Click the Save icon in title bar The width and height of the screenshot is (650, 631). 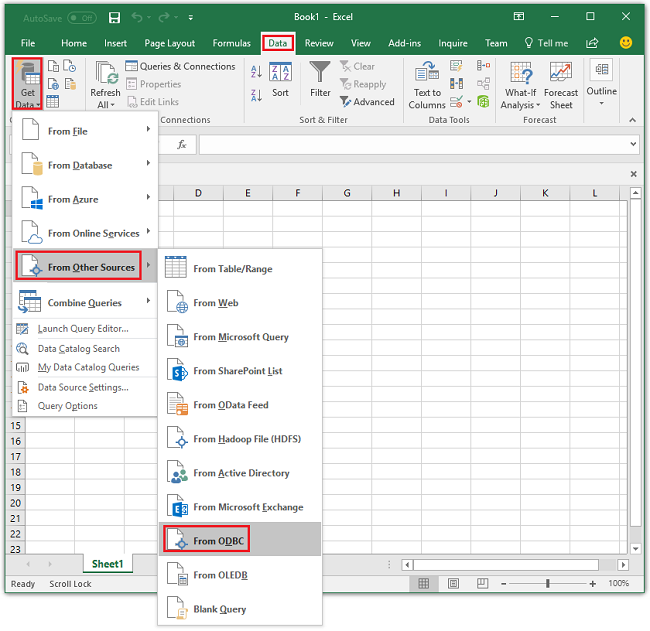click(x=114, y=18)
